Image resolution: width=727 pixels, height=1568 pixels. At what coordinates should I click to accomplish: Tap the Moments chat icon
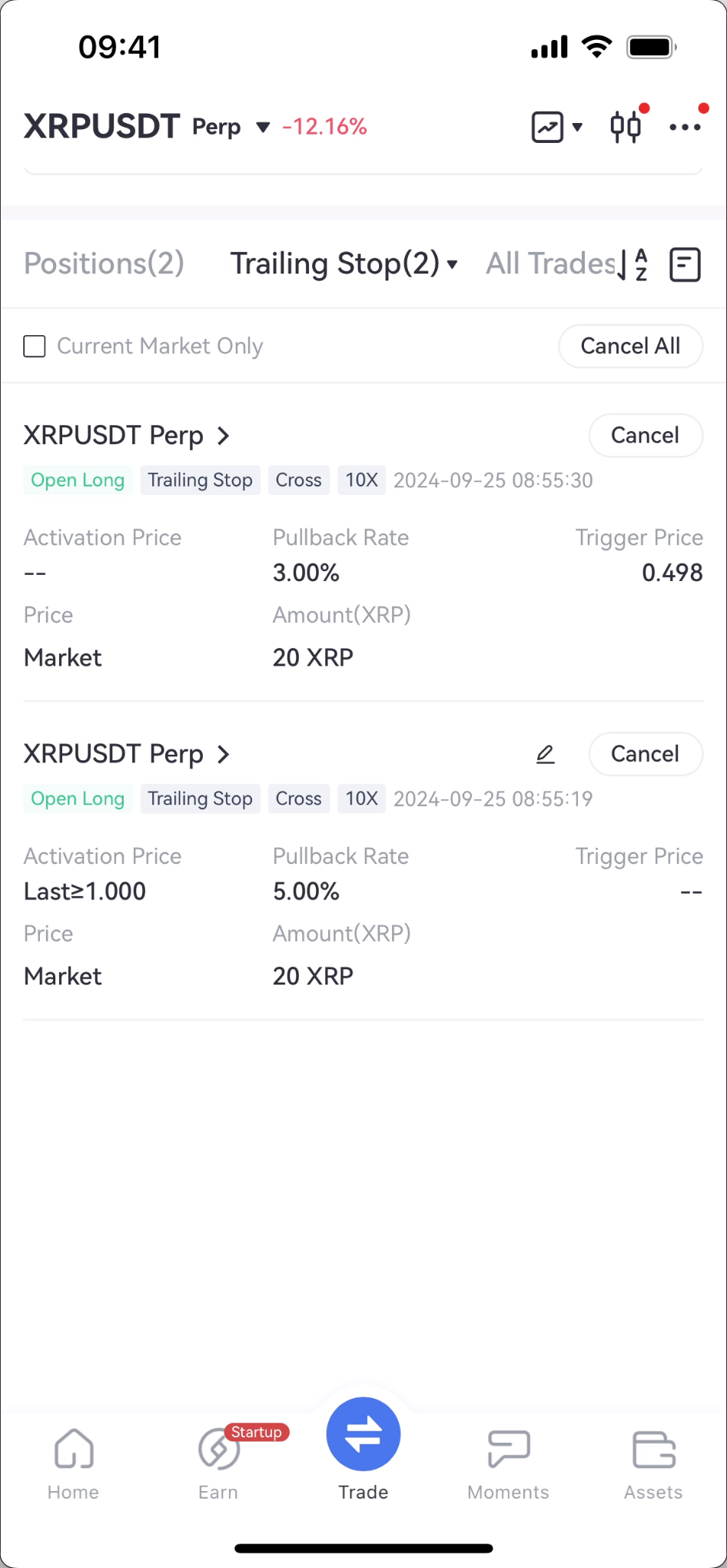[509, 1450]
